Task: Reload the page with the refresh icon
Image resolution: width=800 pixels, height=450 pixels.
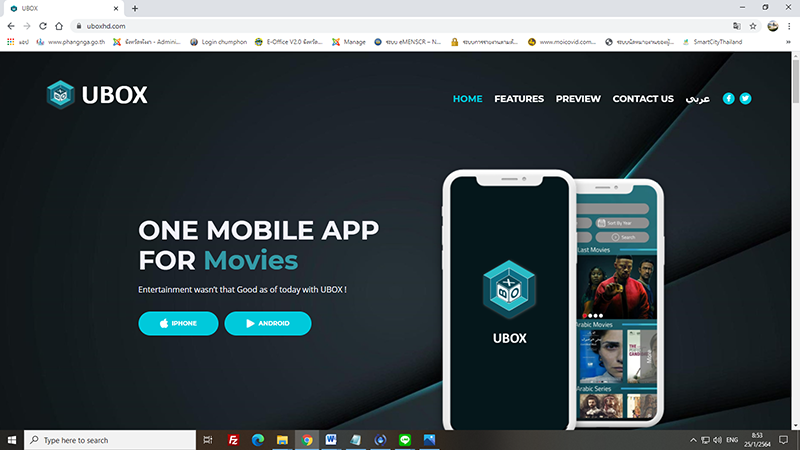Action: click(x=43, y=26)
